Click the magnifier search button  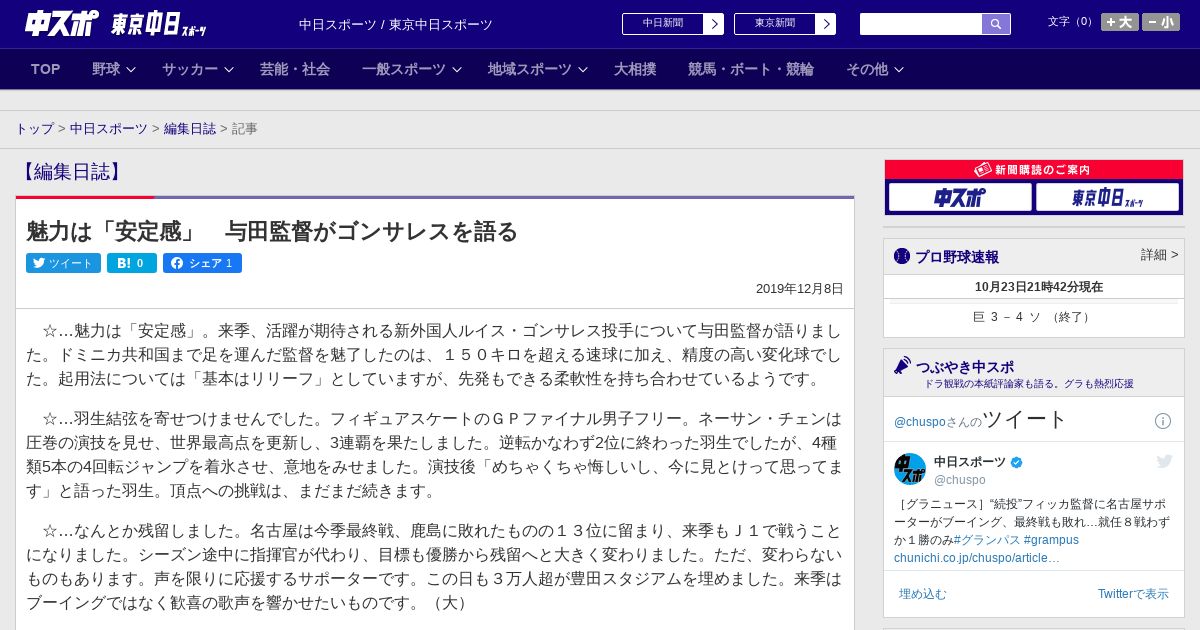pyautogui.click(x=996, y=24)
